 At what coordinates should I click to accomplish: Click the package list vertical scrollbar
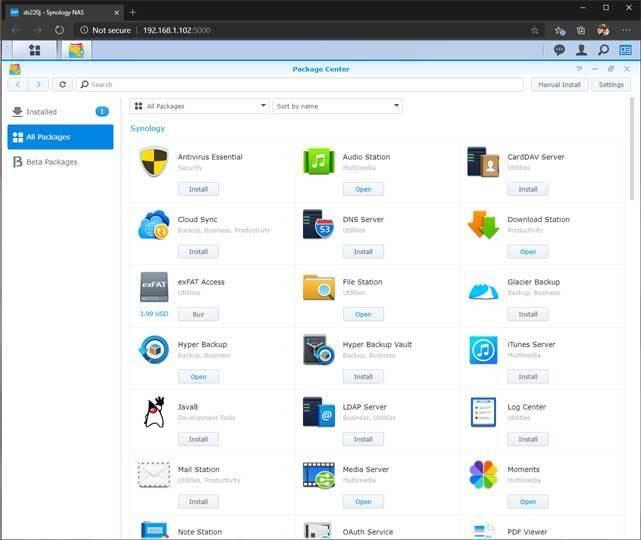pos(632,148)
